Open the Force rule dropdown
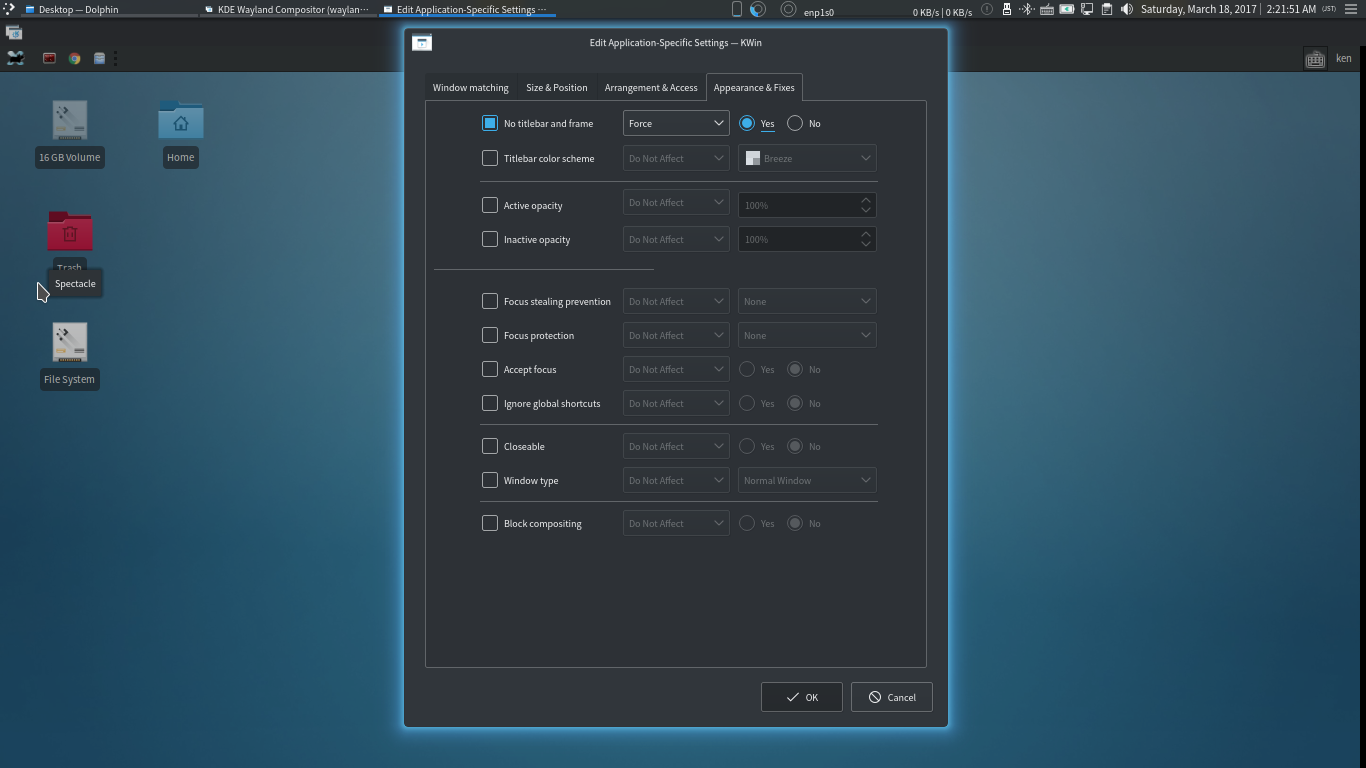 pos(676,123)
